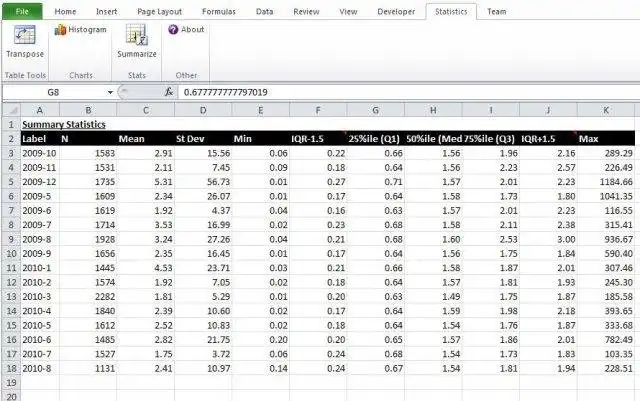
Task: Click the select-all corner of the grid
Action: click(12, 110)
